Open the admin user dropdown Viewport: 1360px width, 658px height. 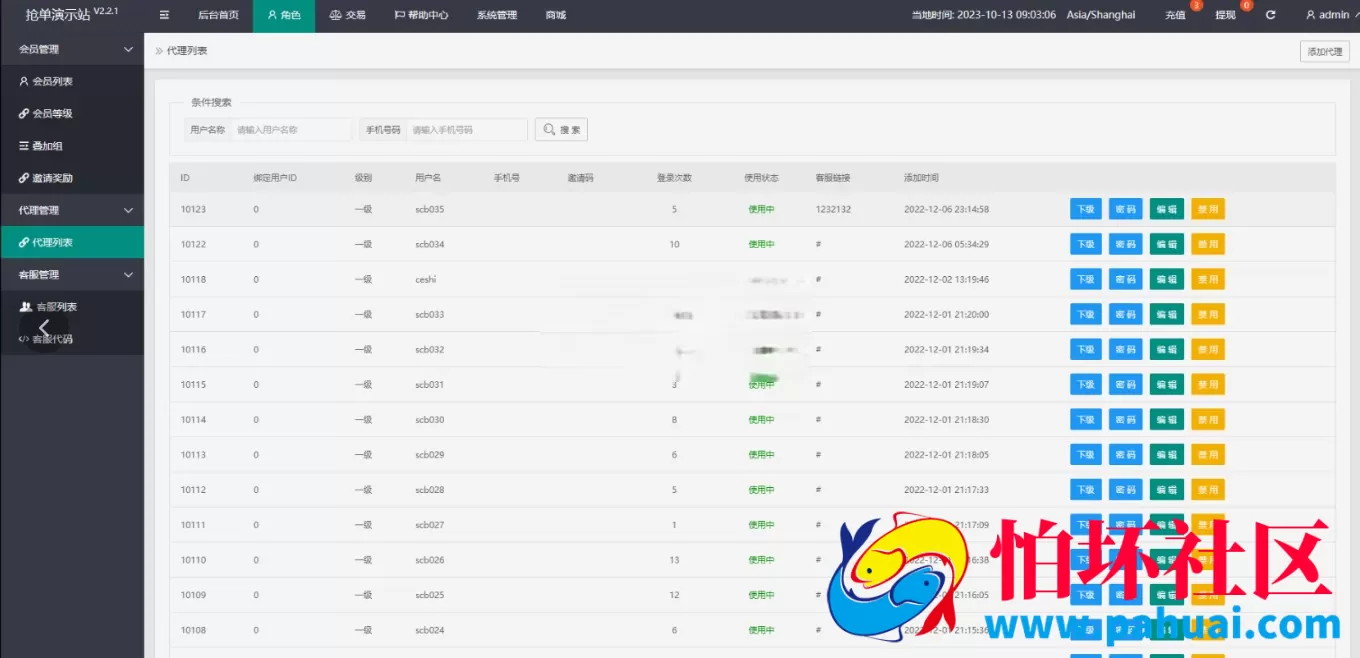tap(1327, 15)
